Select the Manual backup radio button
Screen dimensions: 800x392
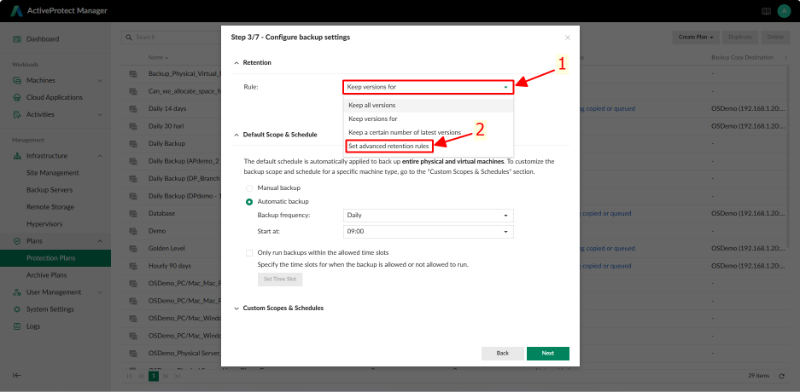(249, 188)
